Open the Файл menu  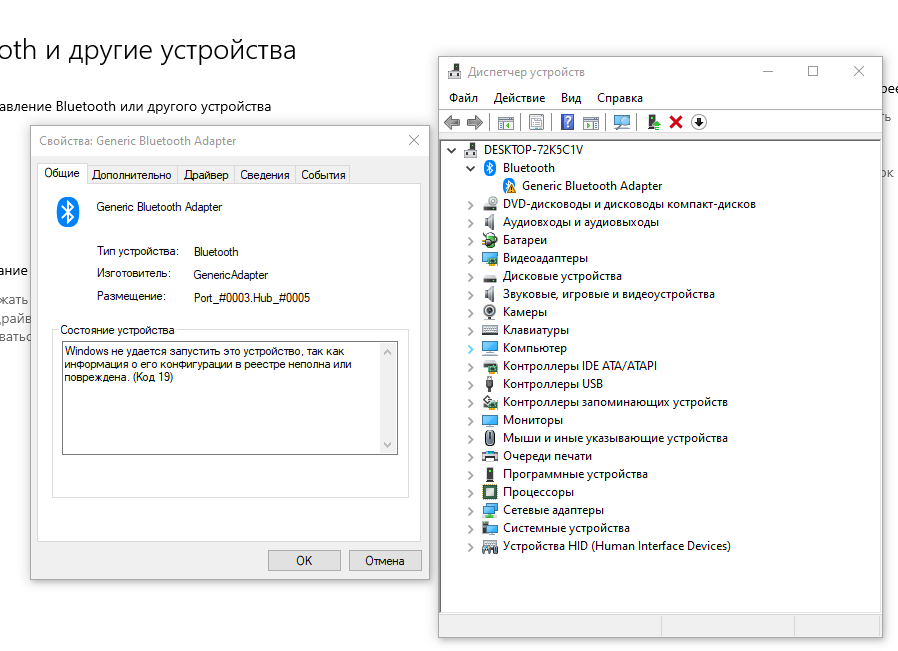click(463, 98)
